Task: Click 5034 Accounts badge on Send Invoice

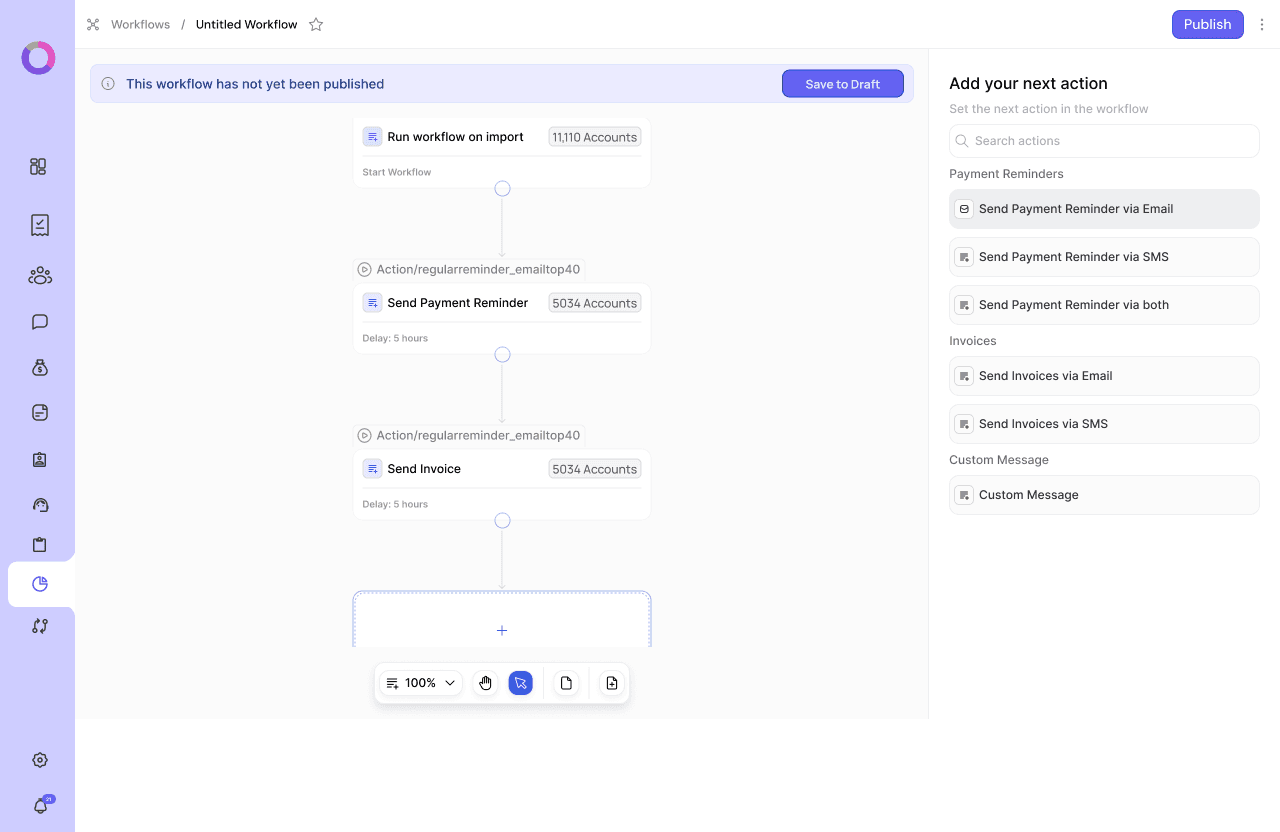Action: tap(595, 469)
